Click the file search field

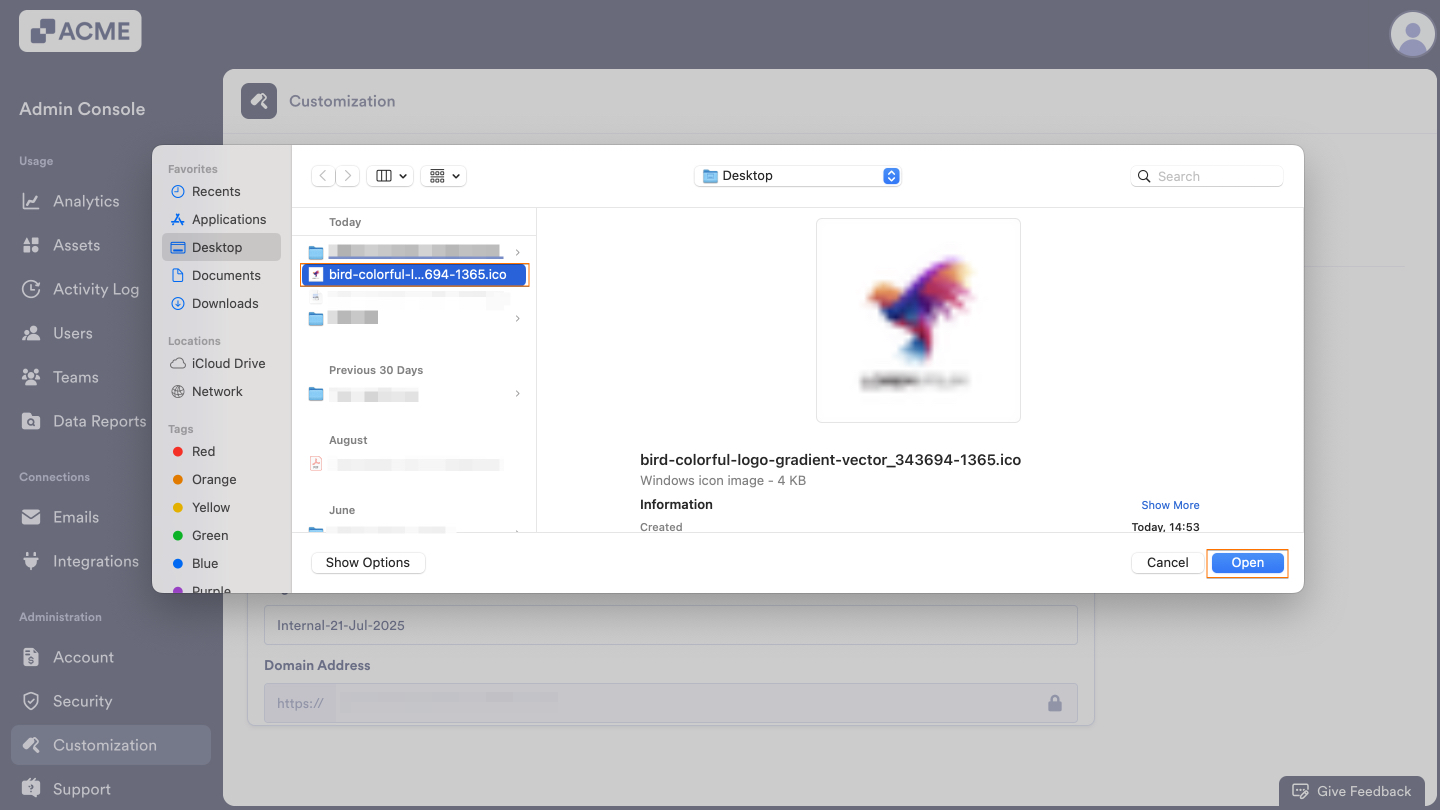tap(1207, 175)
